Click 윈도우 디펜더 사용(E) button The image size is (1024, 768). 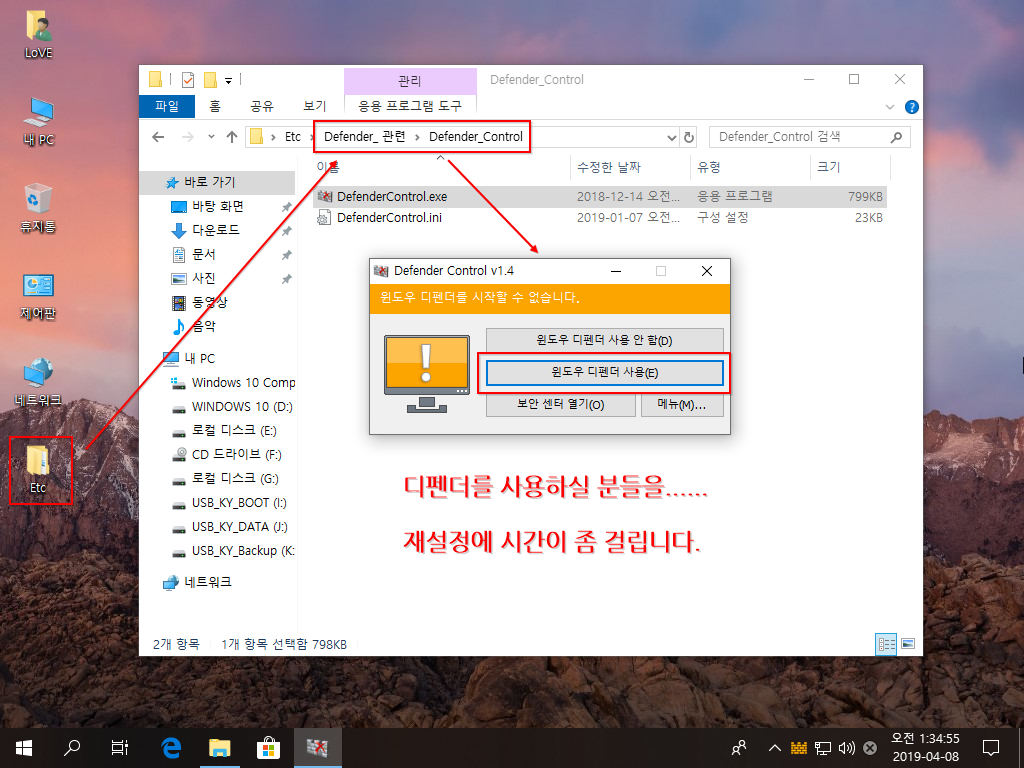[x=605, y=372]
